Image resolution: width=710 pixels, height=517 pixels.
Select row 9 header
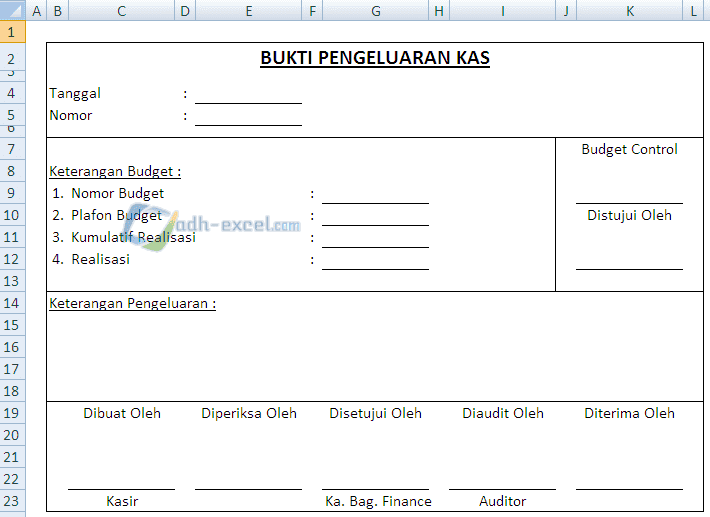pyautogui.click(x=13, y=193)
